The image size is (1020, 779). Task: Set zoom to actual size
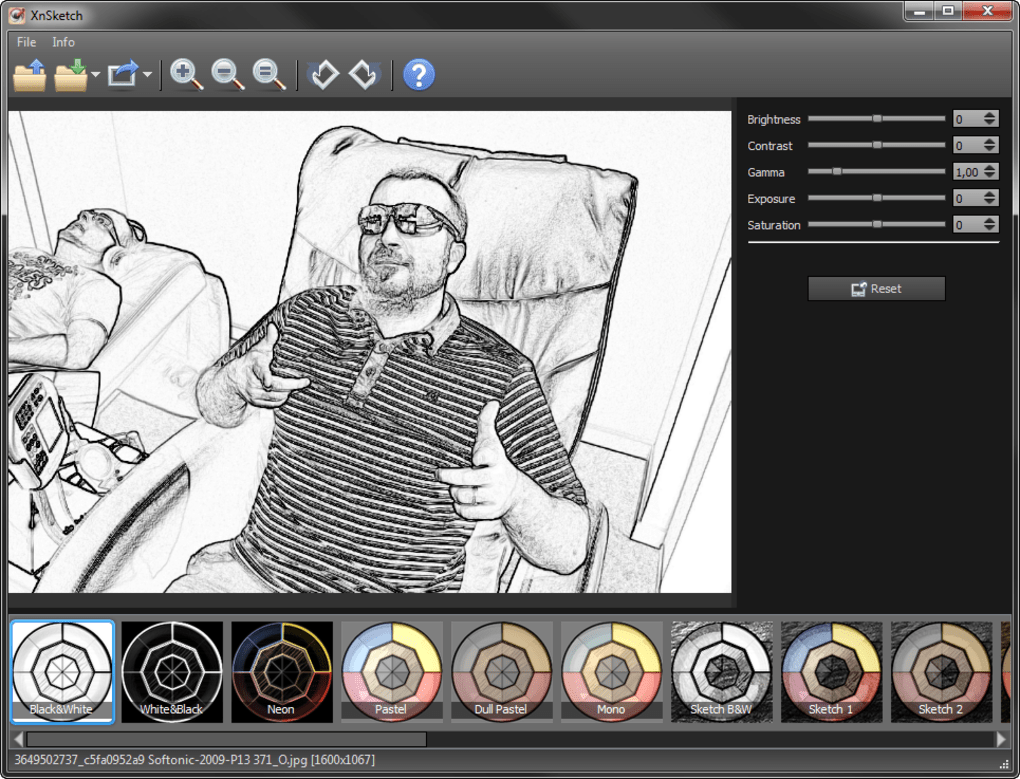(x=269, y=74)
